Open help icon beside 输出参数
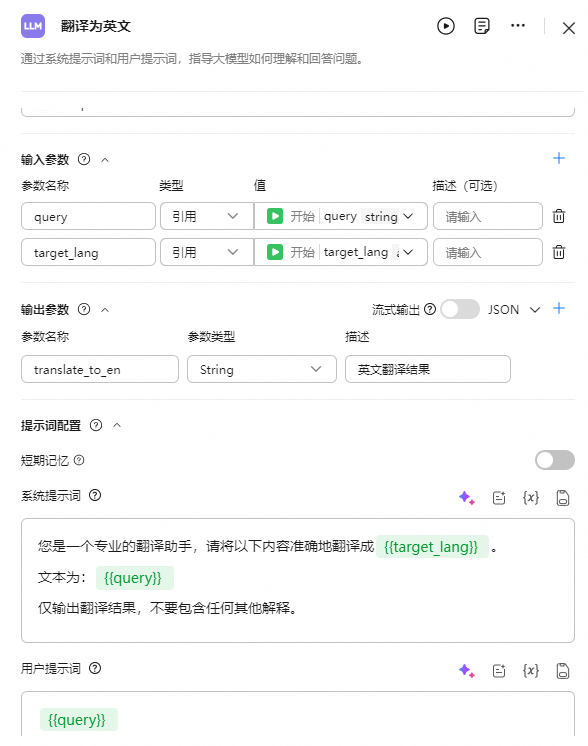588x746 pixels. tap(84, 309)
